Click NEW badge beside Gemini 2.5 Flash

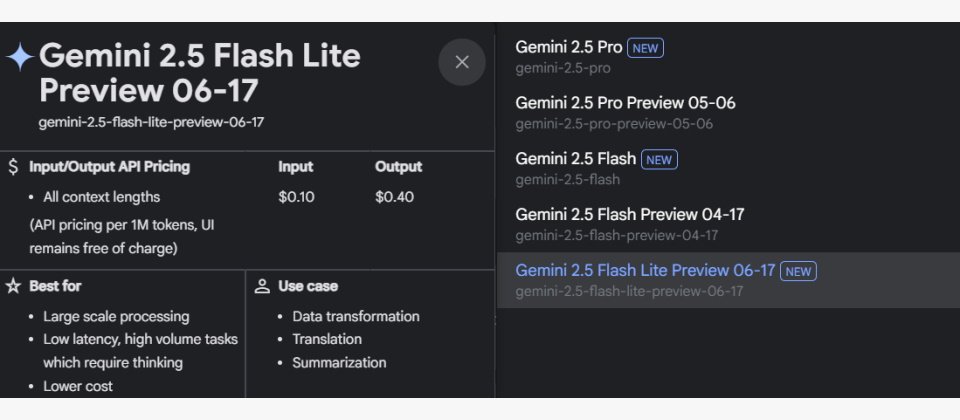tap(658, 160)
